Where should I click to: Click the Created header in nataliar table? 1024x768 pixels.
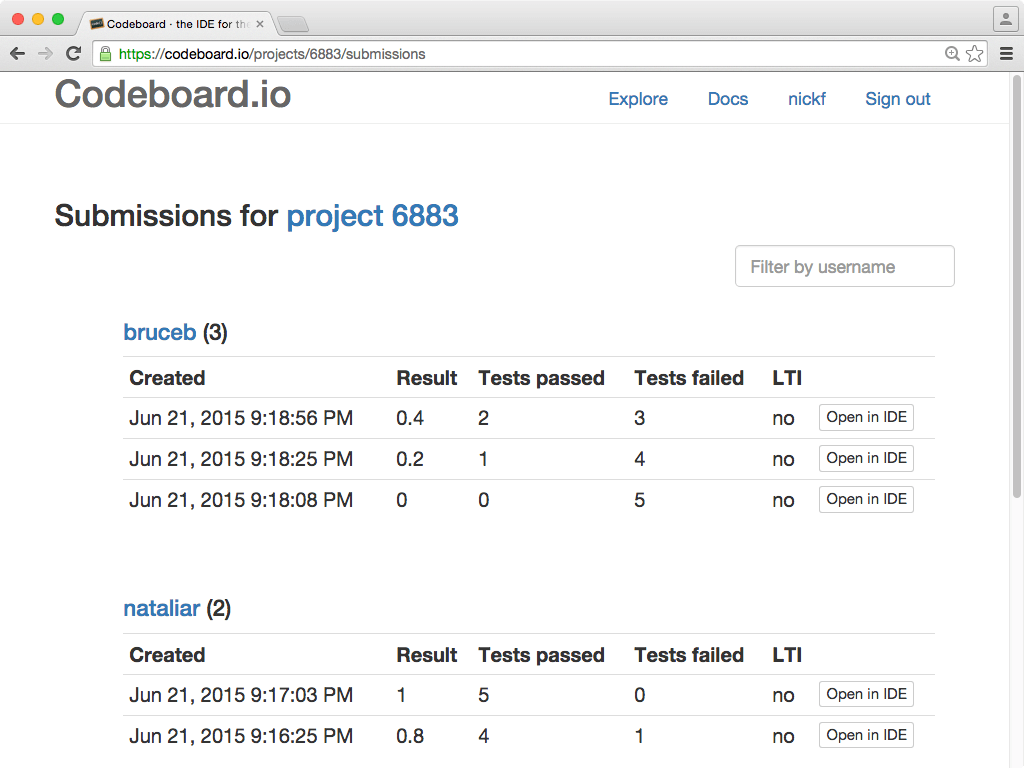click(x=167, y=655)
